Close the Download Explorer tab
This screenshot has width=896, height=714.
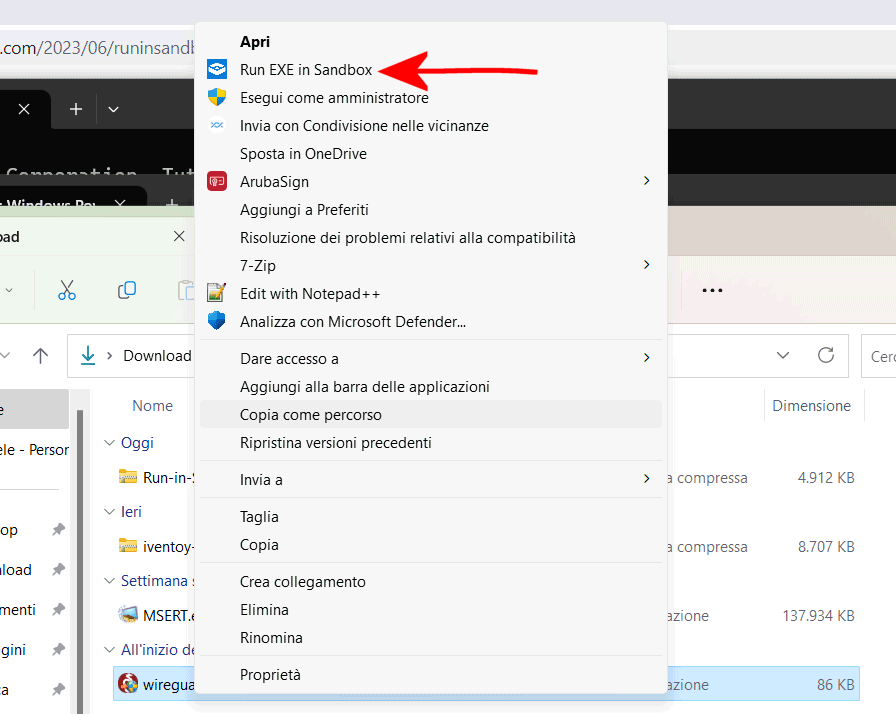point(179,236)
